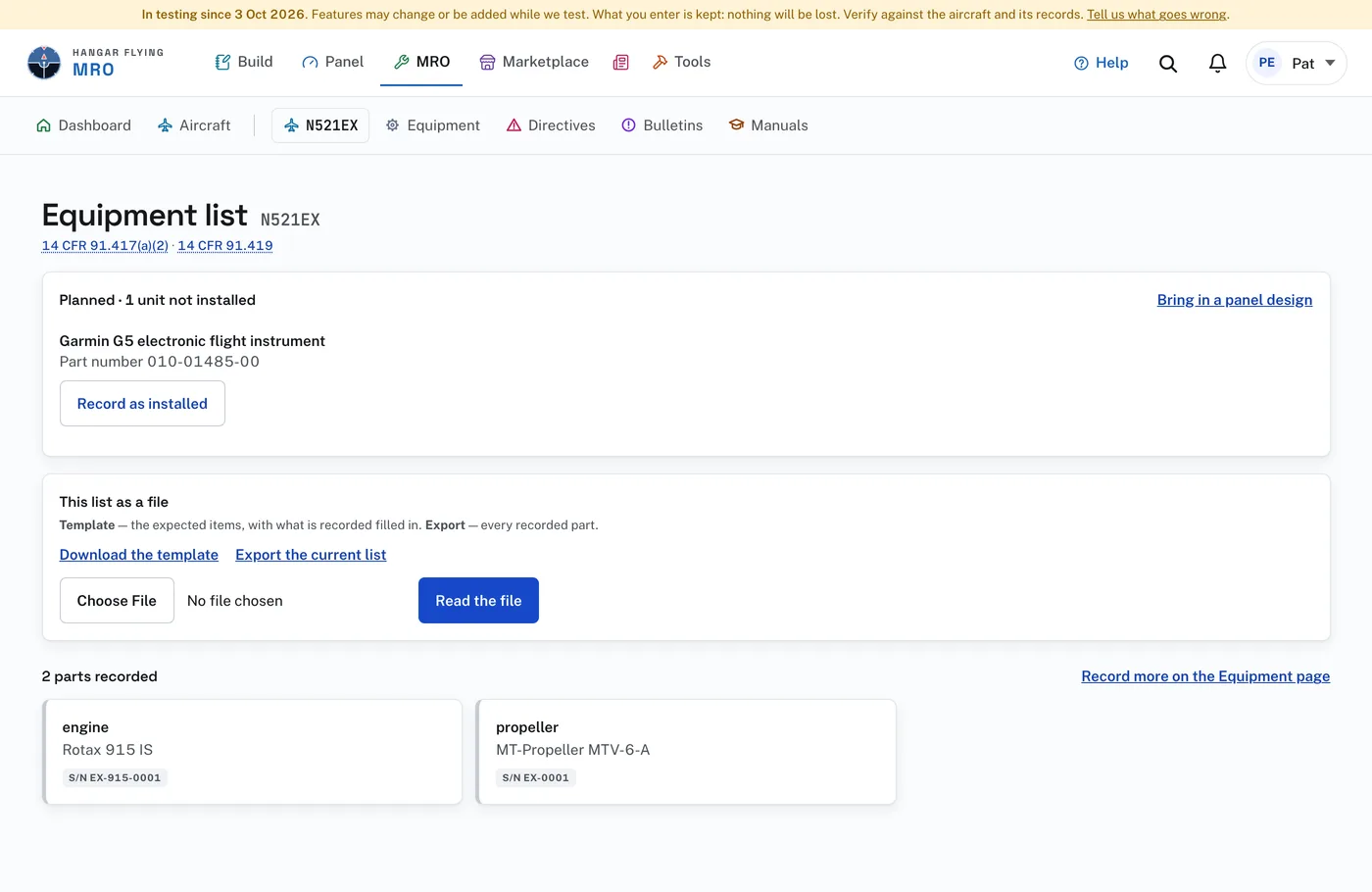Click the Garmin G5 electronic flight instrument text
Image resolution: width=1372 pixels, height=892 pixels.
click(x=192, y=341)
